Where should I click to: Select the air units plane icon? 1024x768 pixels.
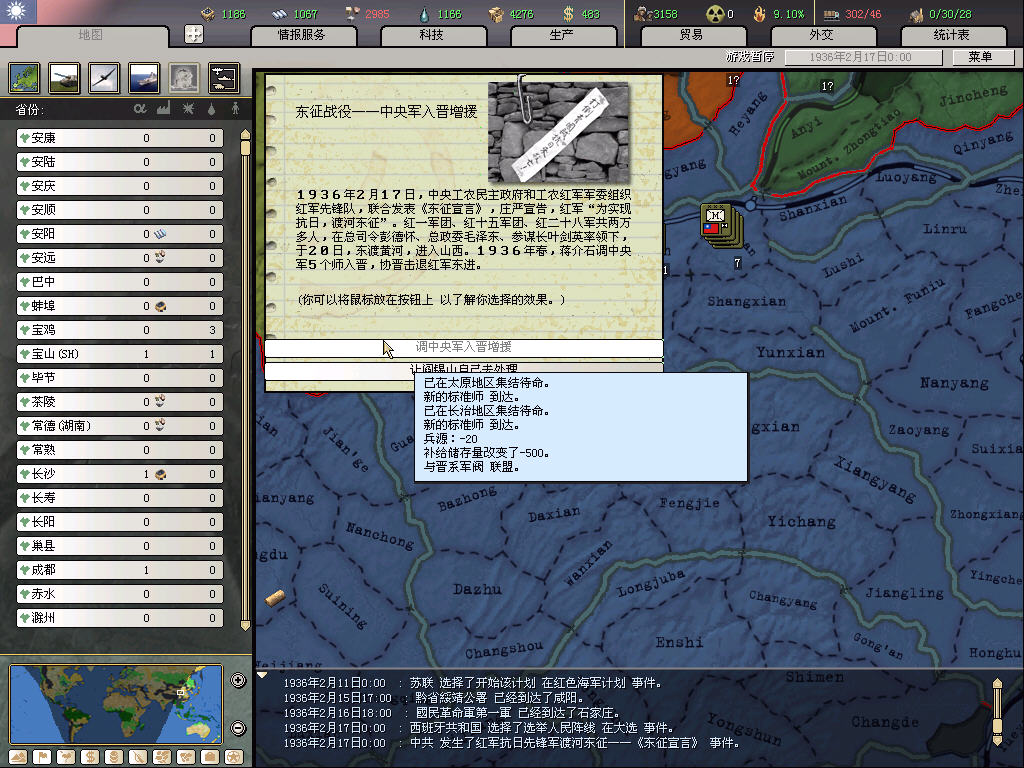(104, 77)
